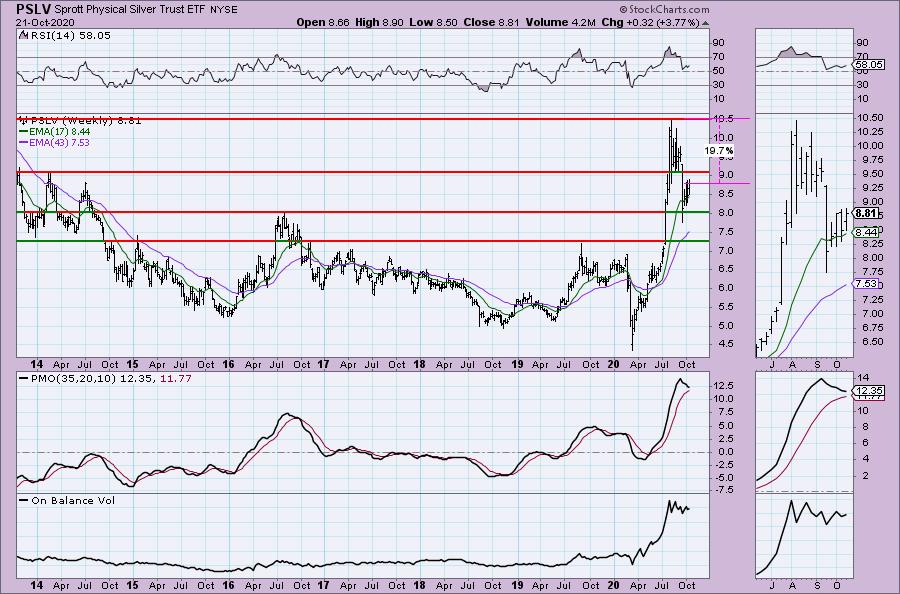Select the red 11.77 PMO signal value
The height and width of the screenshot is (594, 900).
click(174, 379)
